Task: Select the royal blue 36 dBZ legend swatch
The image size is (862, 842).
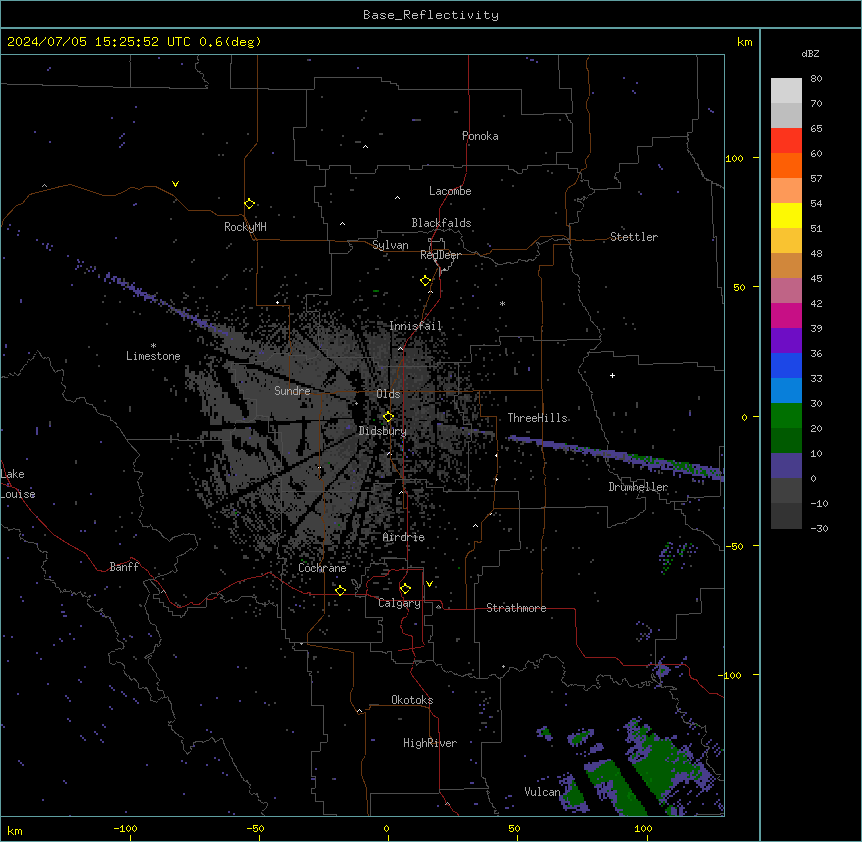Action: click(786, 365)
